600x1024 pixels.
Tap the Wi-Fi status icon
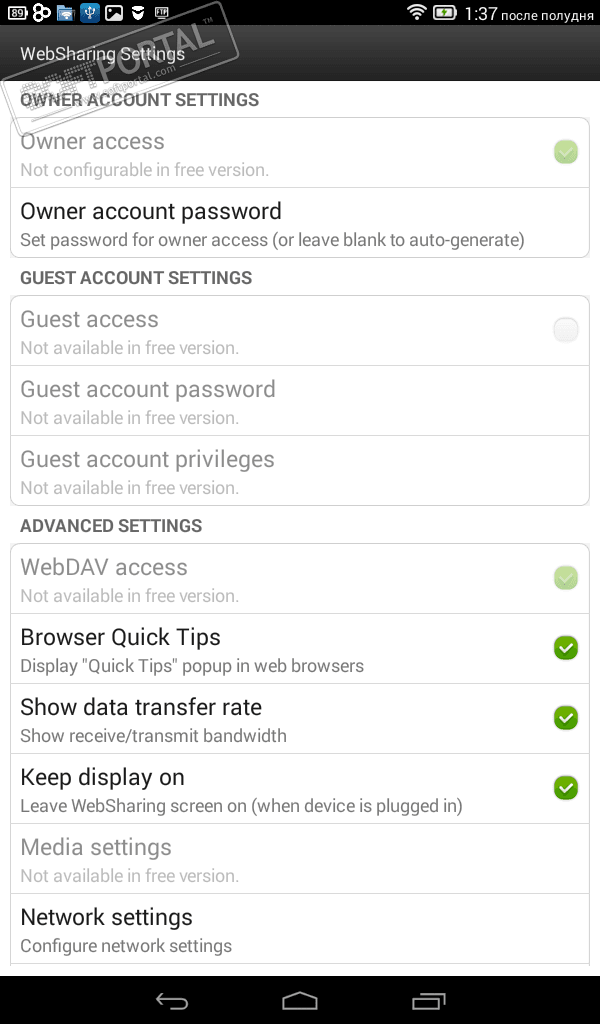tap(417, 13)
